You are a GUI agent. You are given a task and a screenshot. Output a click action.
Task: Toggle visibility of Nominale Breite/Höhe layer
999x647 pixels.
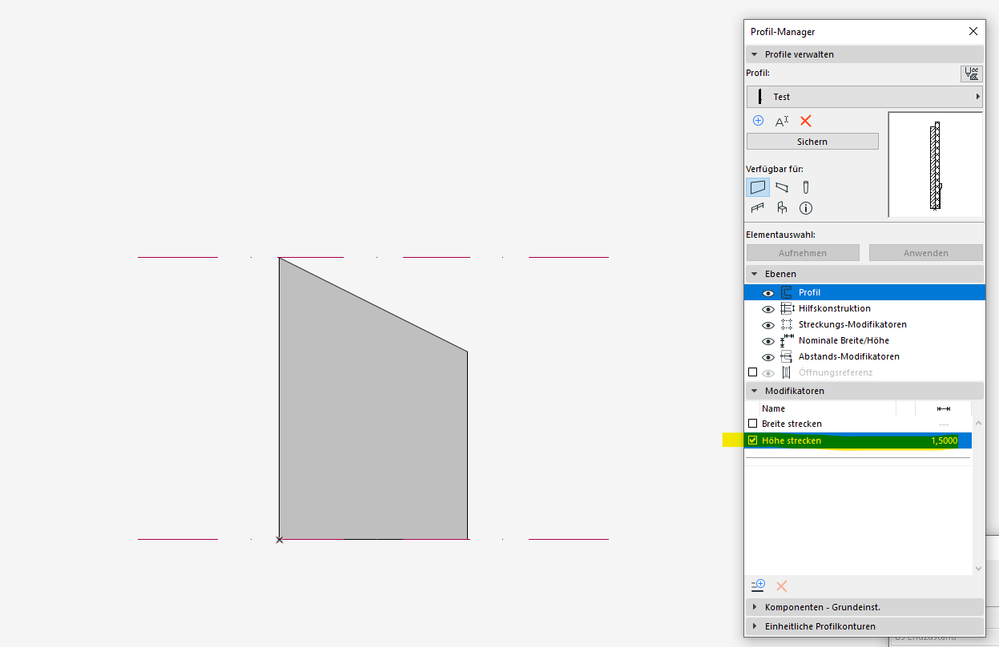click(x=768, y=341)
